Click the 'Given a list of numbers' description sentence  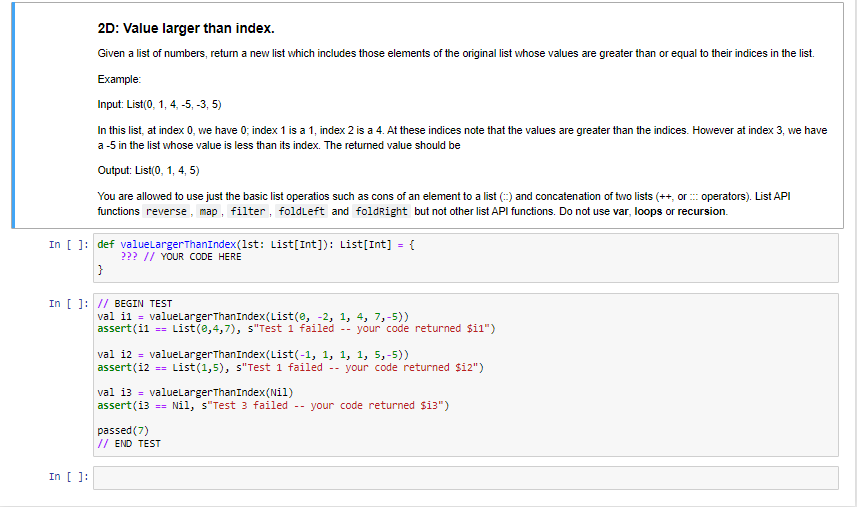pos(456,54)
